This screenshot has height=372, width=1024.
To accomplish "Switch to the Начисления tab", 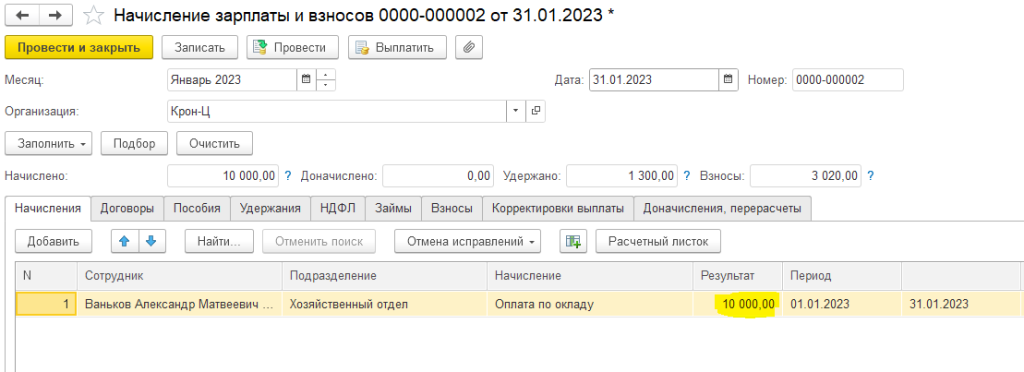I will pyautogui.click(x=48, y=208).
